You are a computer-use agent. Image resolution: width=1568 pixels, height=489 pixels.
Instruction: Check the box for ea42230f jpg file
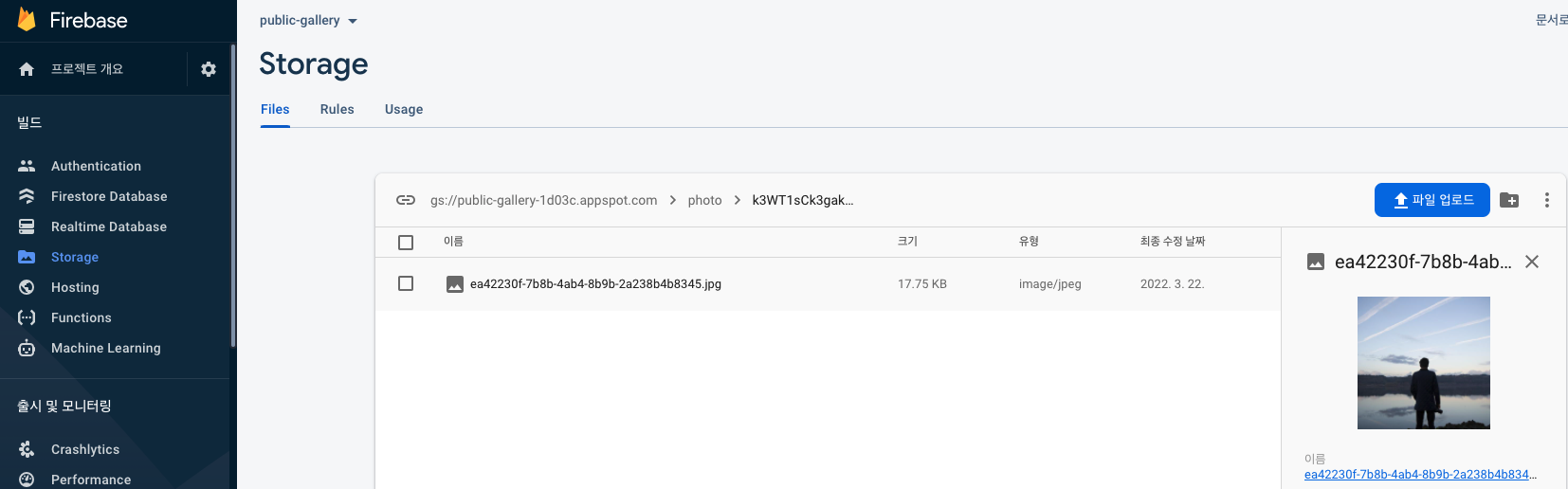(x=406, y=283)
